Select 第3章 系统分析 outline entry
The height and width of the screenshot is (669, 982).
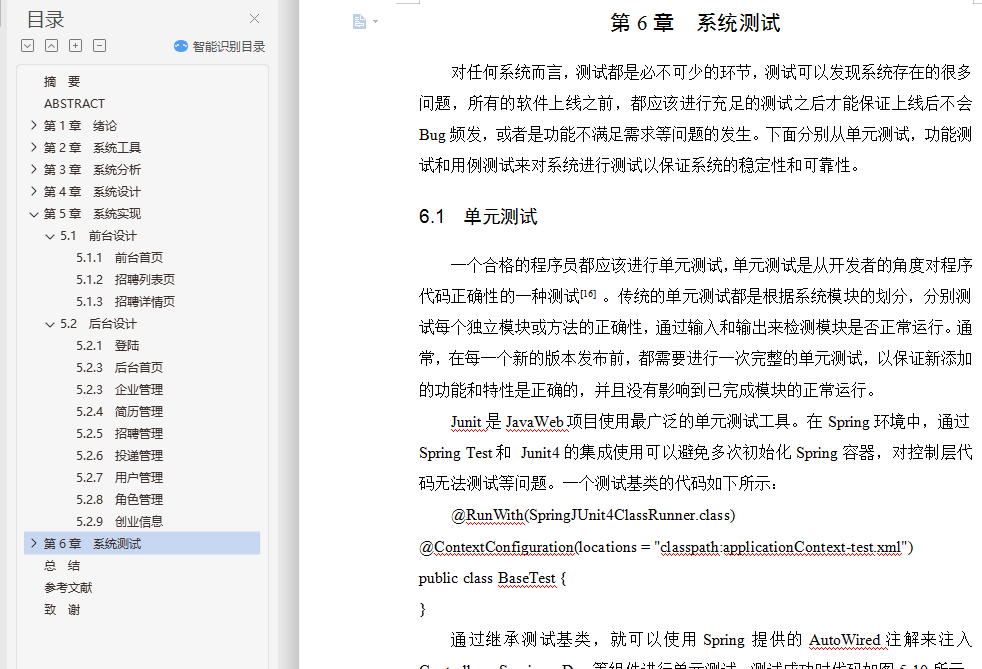point(92,169)
